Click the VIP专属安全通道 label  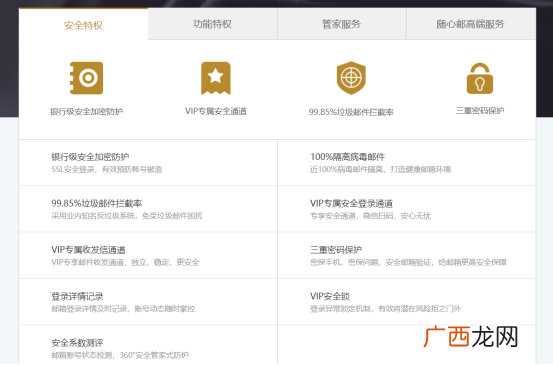[x=216, y=111]
